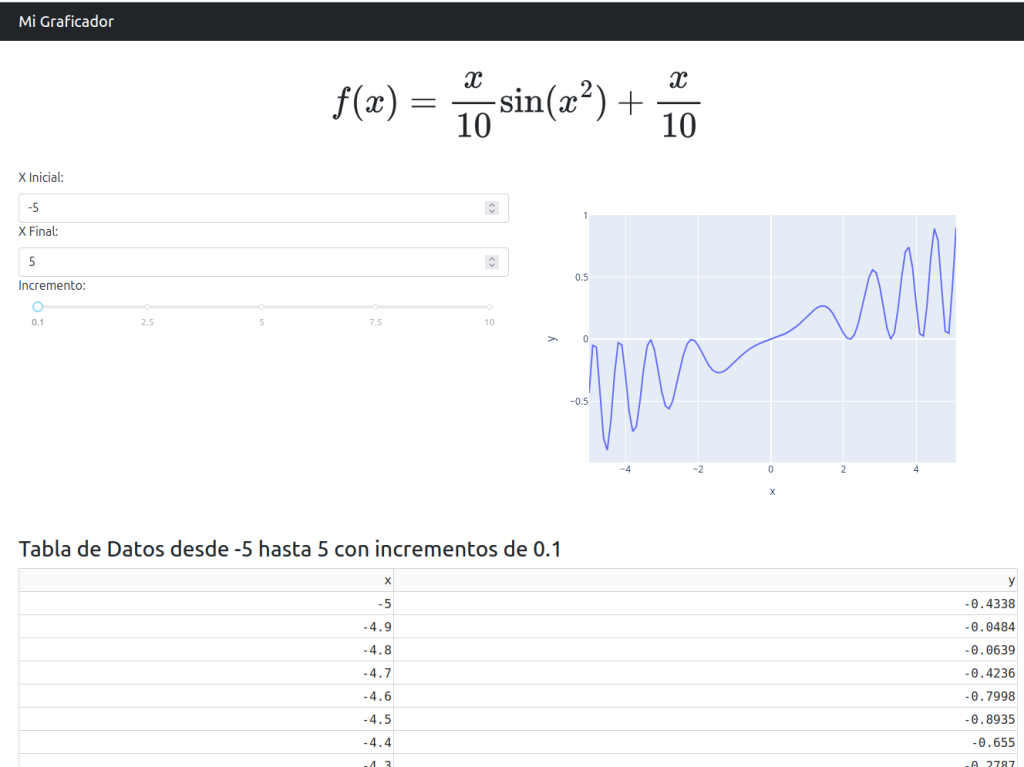
Task: Click the Incremento slider handle
Action: [37, 307]
